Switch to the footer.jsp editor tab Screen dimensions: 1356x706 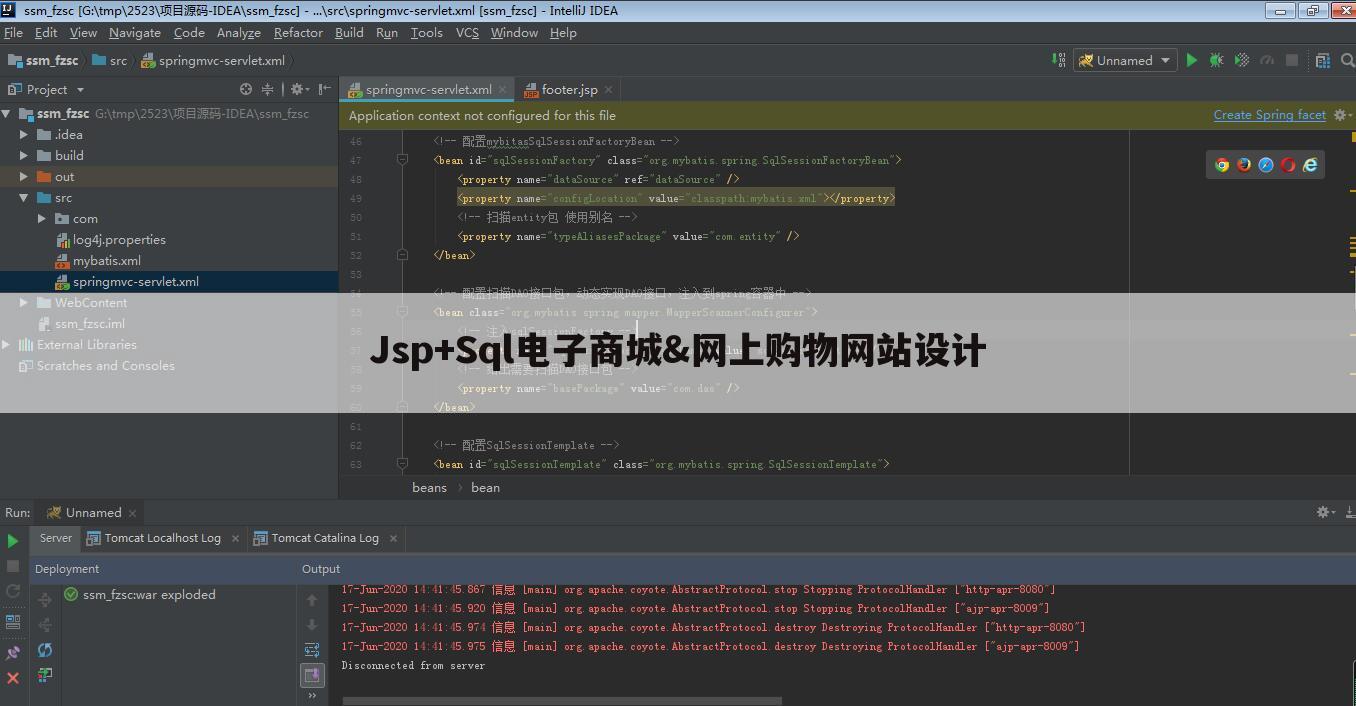pyautogui.click(x=569, y=89)
